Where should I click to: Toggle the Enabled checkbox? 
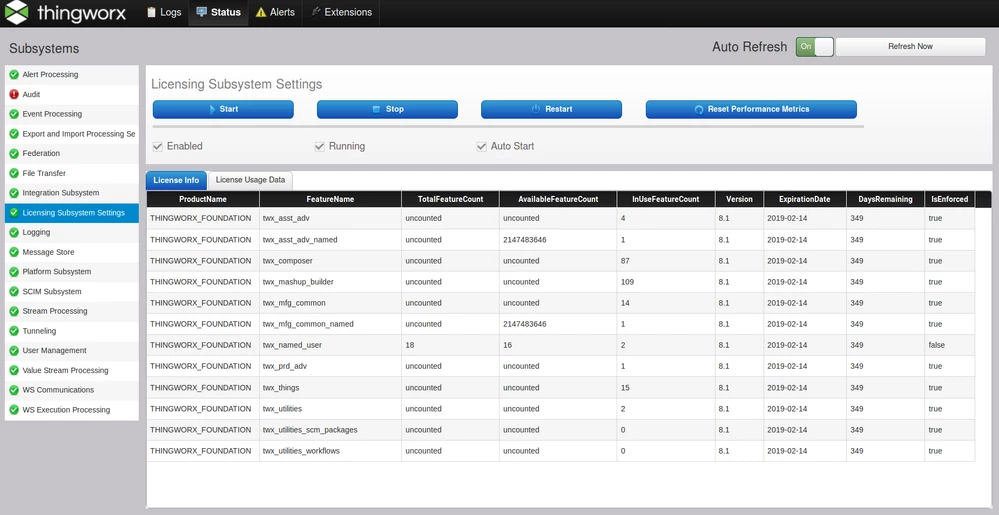[158, 147]
